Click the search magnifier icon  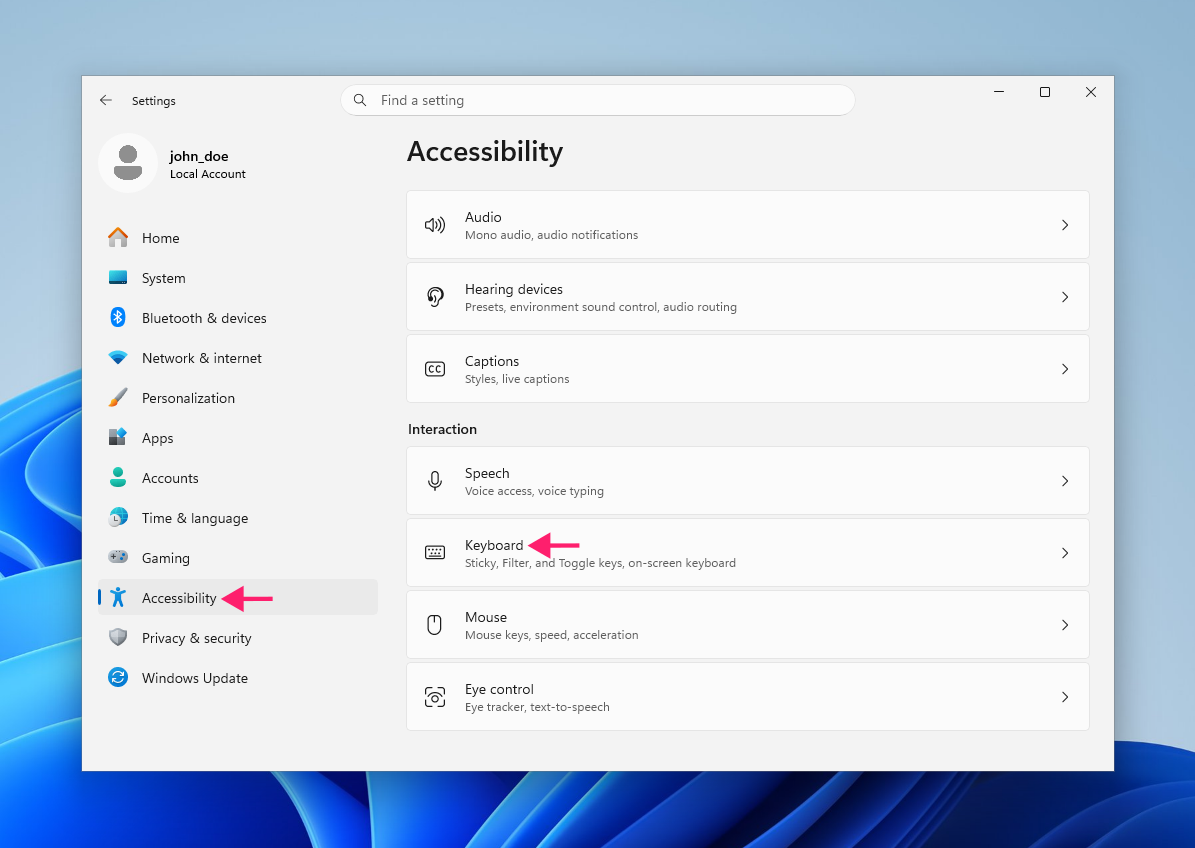(x=360, y=100)
